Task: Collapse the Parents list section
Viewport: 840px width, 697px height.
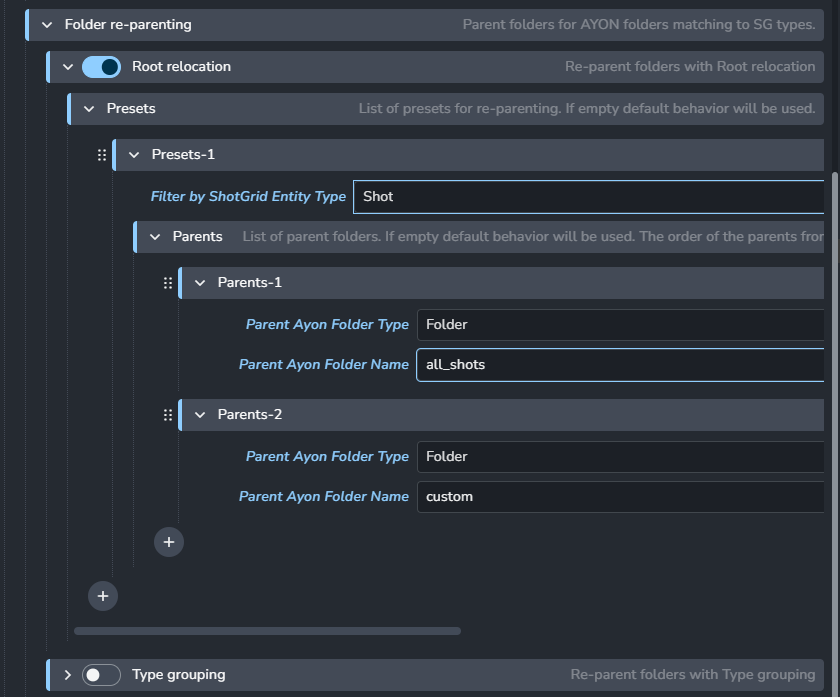Action: (x=155, y=237)
